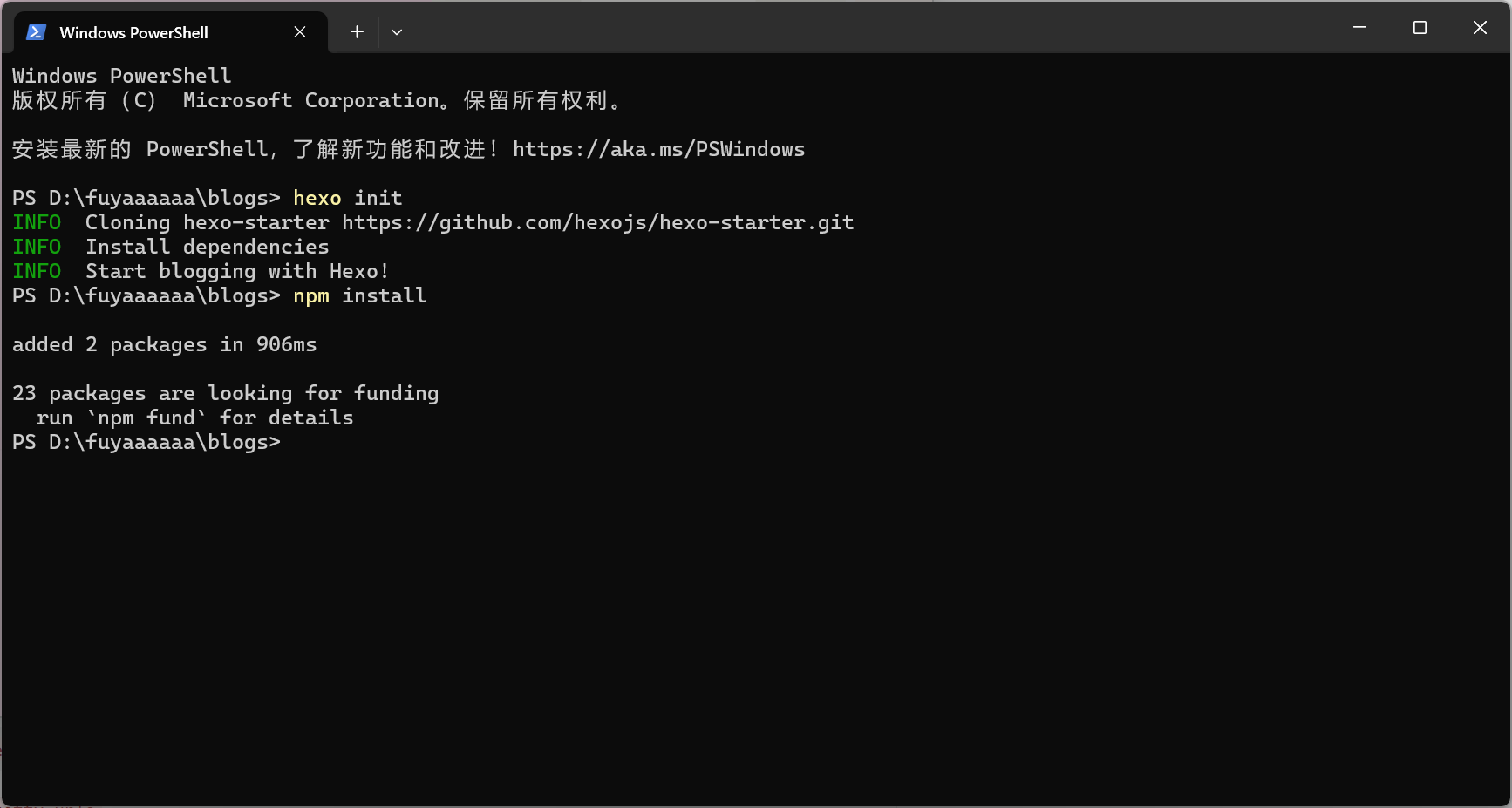Click the "Microsoft Corporation" copyright text
This screenshot has height=808, width=1512.
(x=310, y=101)
